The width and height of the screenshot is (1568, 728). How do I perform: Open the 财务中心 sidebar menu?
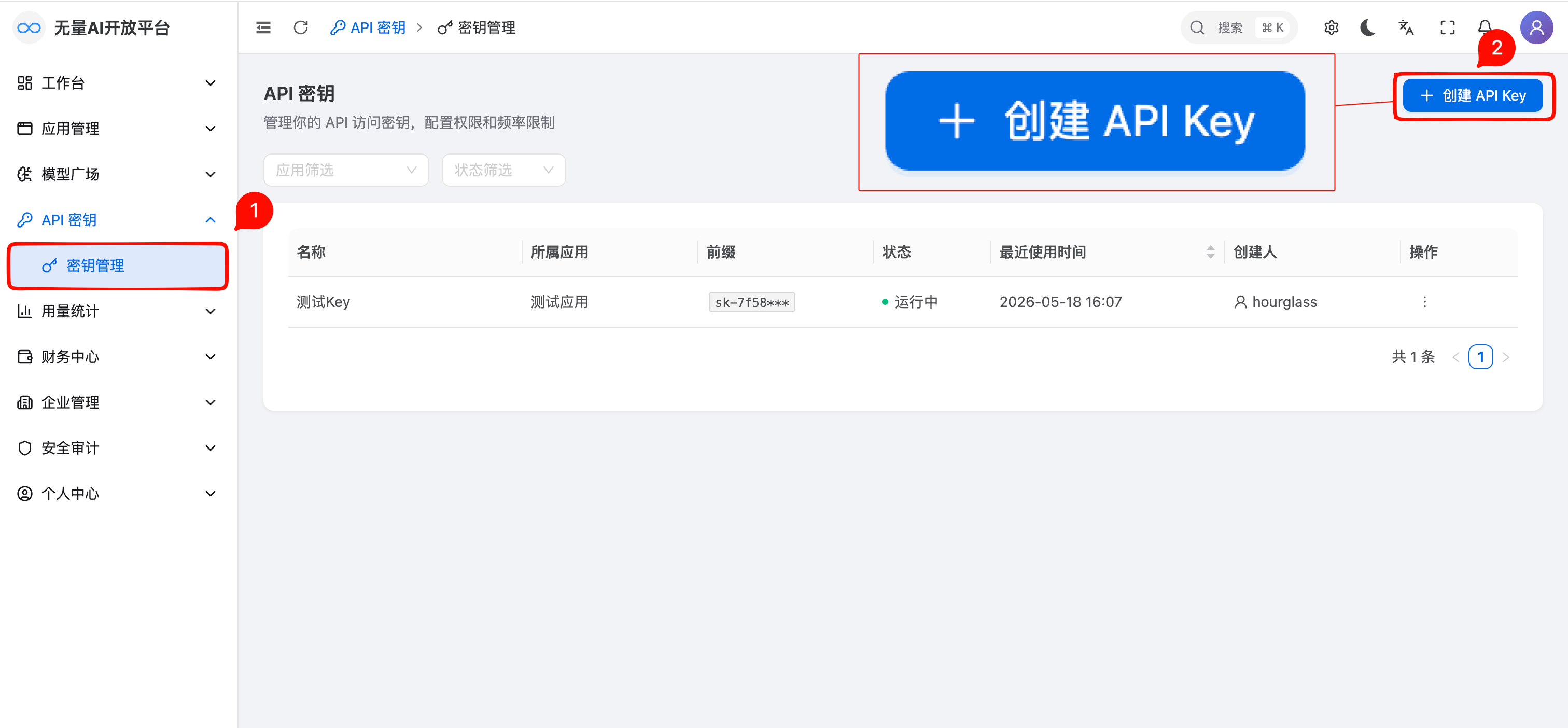[118, 357]
